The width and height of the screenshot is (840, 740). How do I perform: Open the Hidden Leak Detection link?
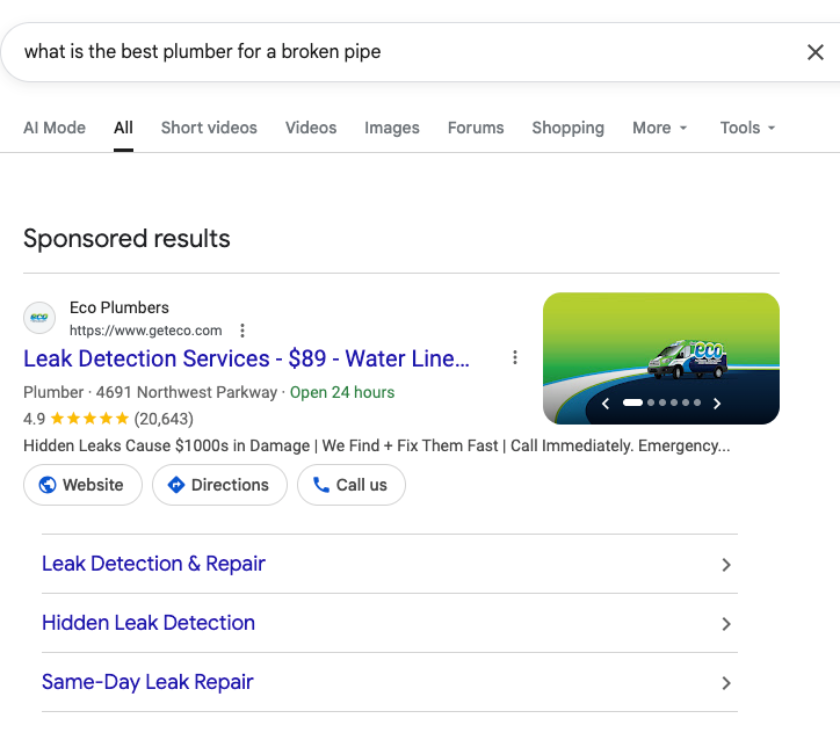(x=148, y=623)
